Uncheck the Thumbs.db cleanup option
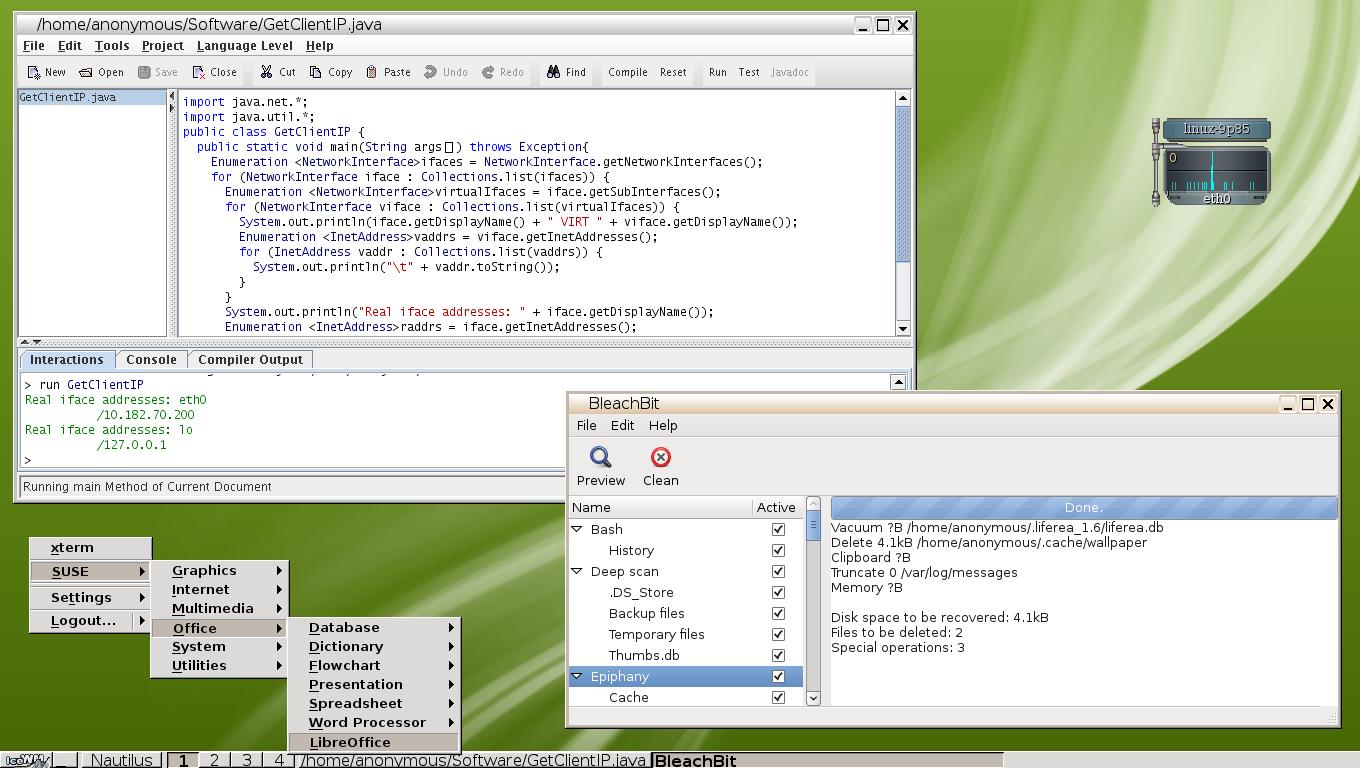 point(777,655)
